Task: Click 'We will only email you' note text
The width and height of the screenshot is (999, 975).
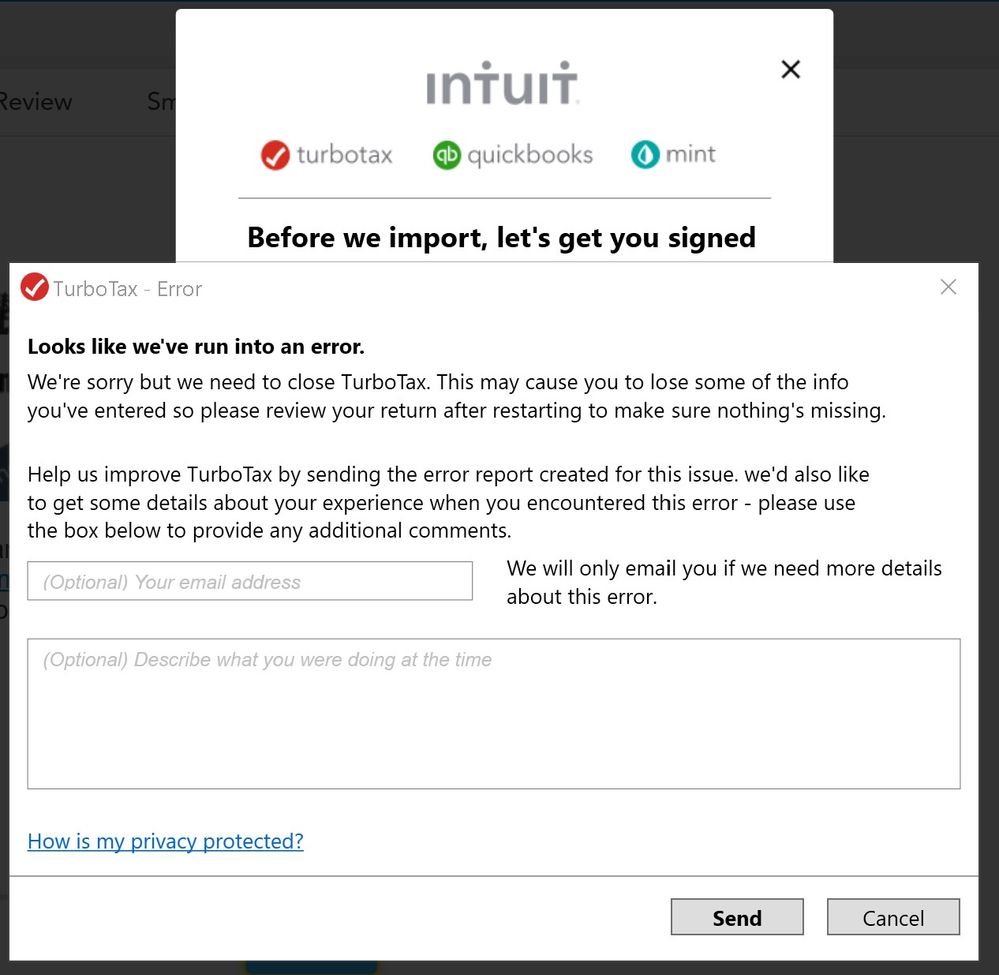Action: click(724, 582)
